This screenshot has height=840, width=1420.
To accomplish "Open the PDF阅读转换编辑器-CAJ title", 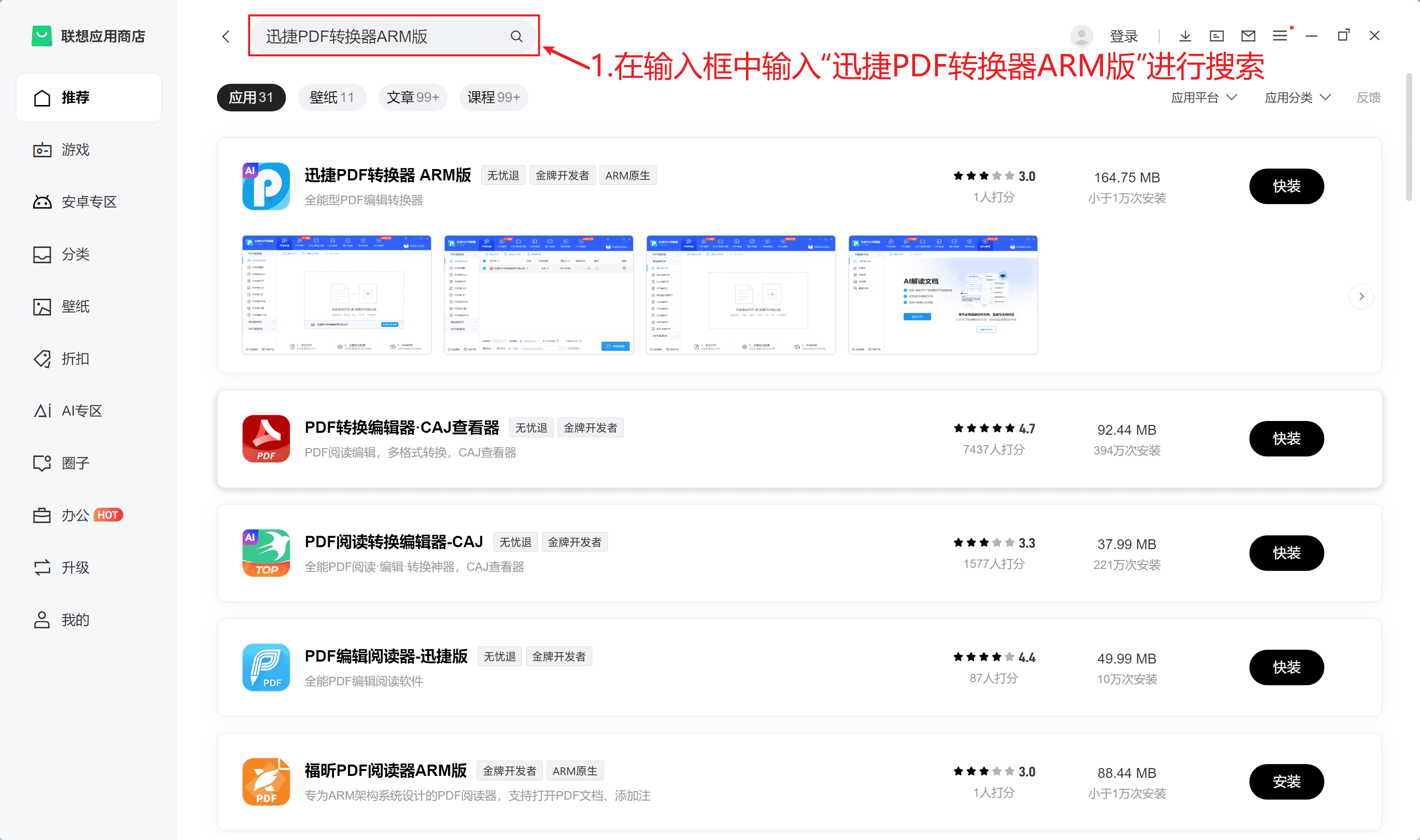I will 394,542.
